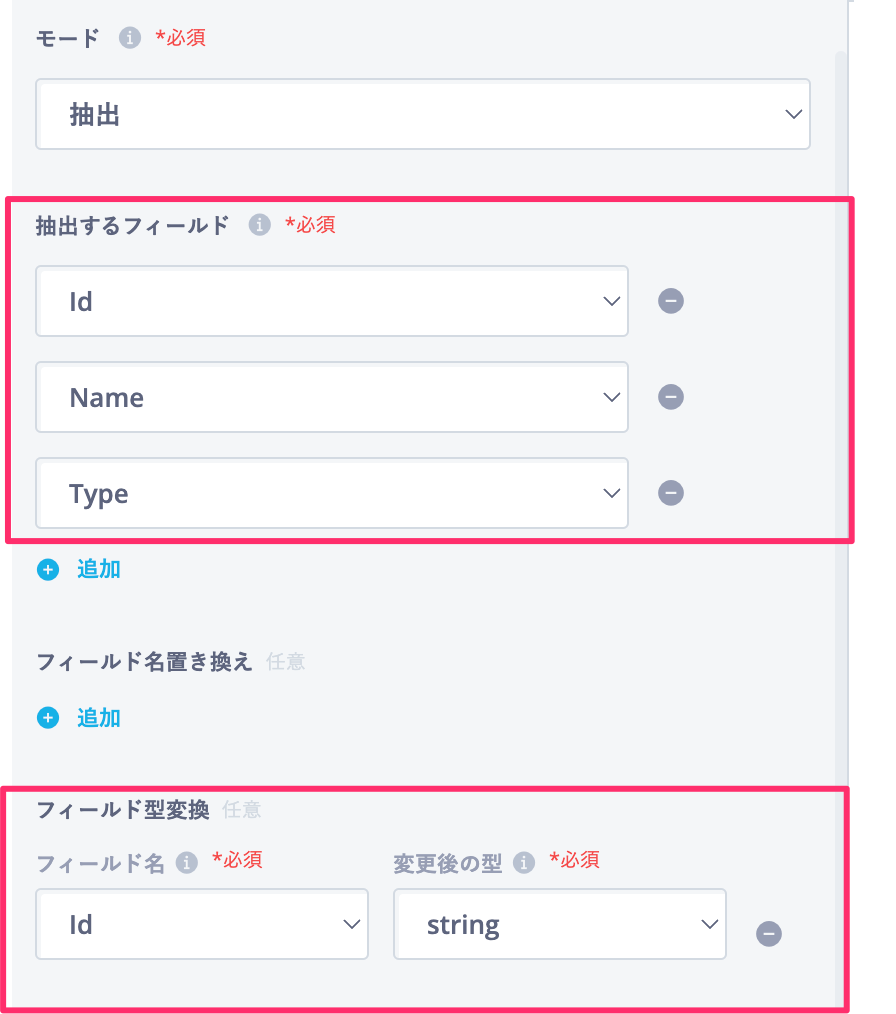Open the フィールド名 dropdown showing Id
The width and height of the screenshot is (896, 1014).
click(x=202, y=924)
